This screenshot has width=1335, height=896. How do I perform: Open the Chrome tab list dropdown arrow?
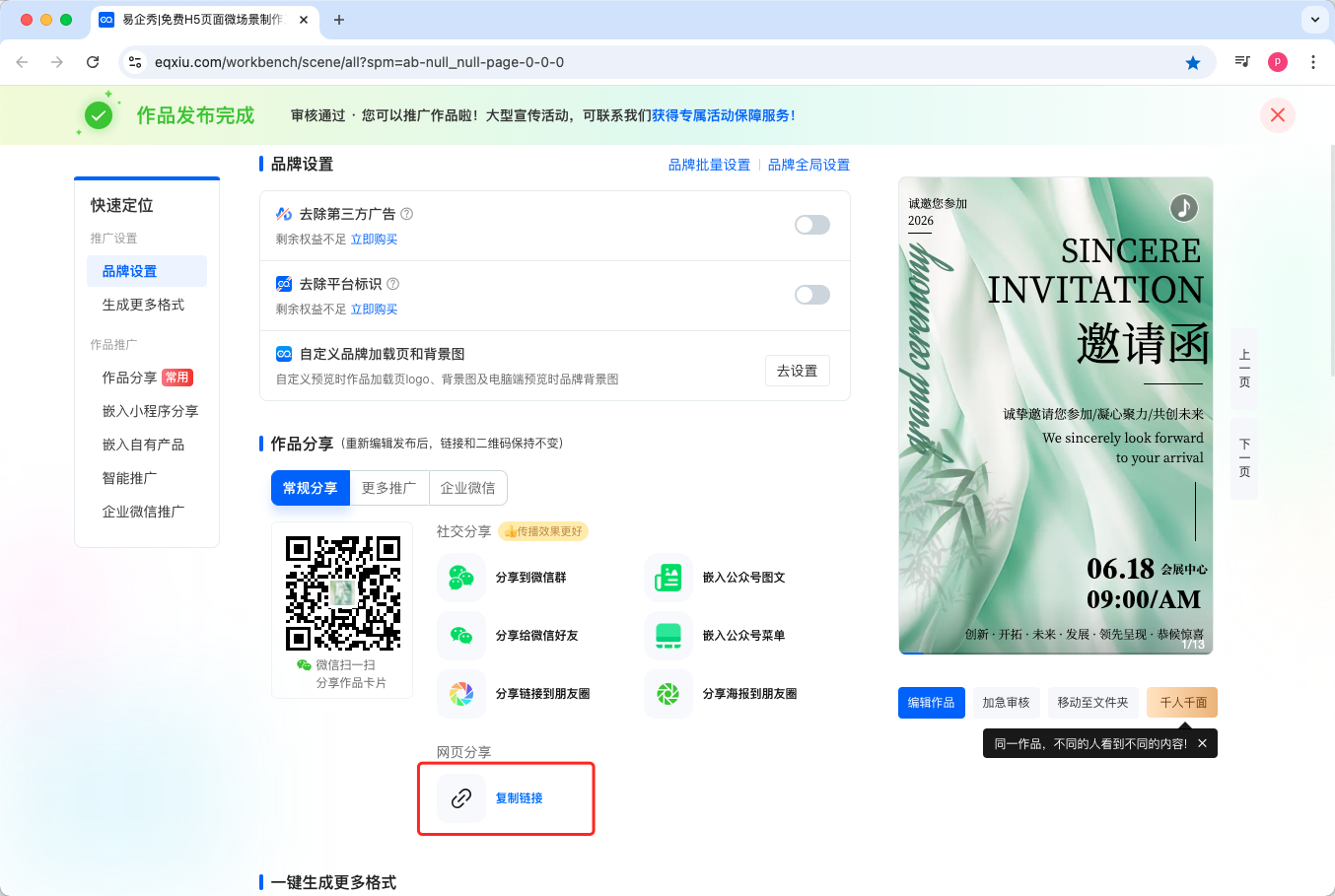[x=1314, y=20]
